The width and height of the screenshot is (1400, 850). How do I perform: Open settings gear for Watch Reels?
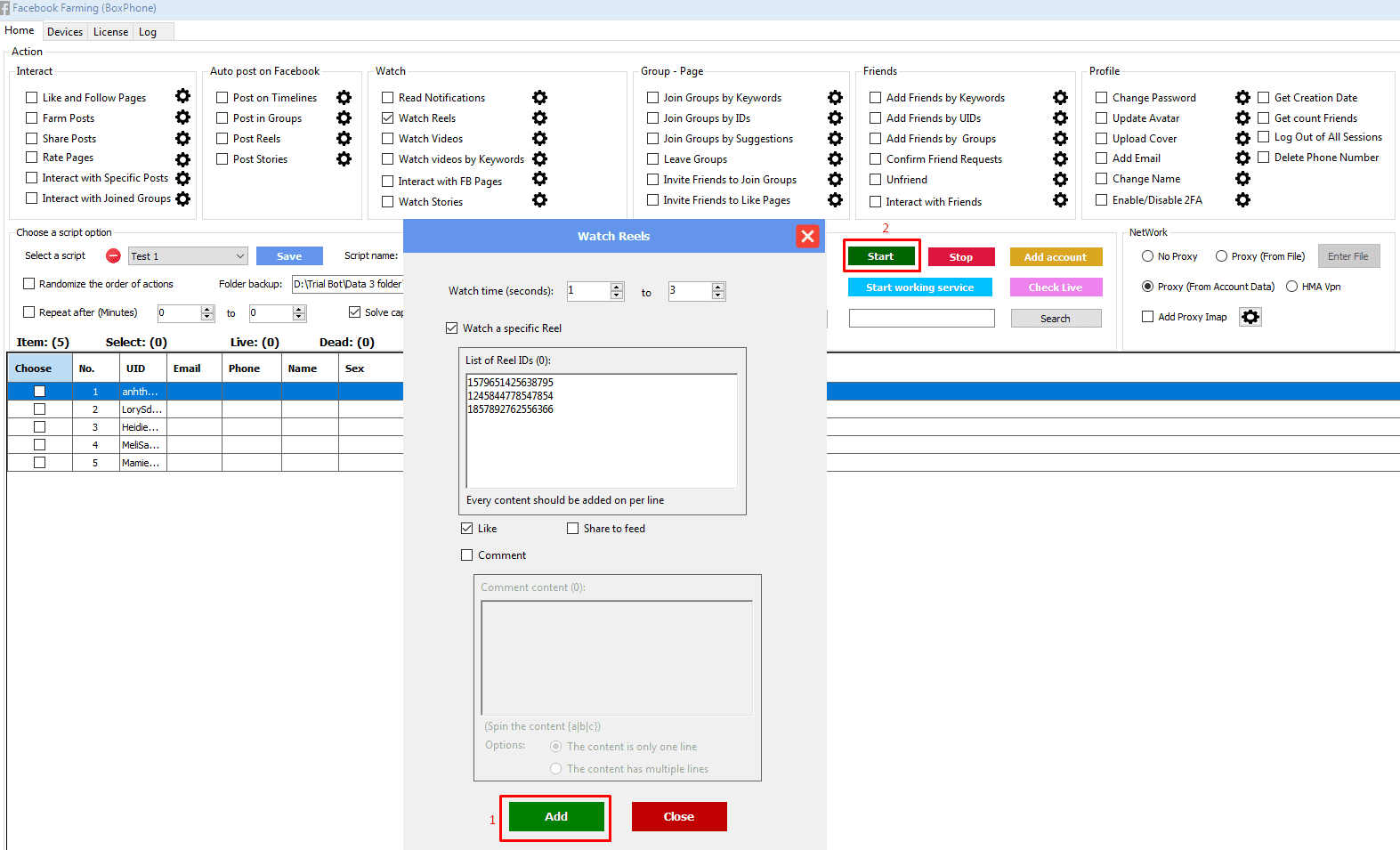tap(539, 117)
